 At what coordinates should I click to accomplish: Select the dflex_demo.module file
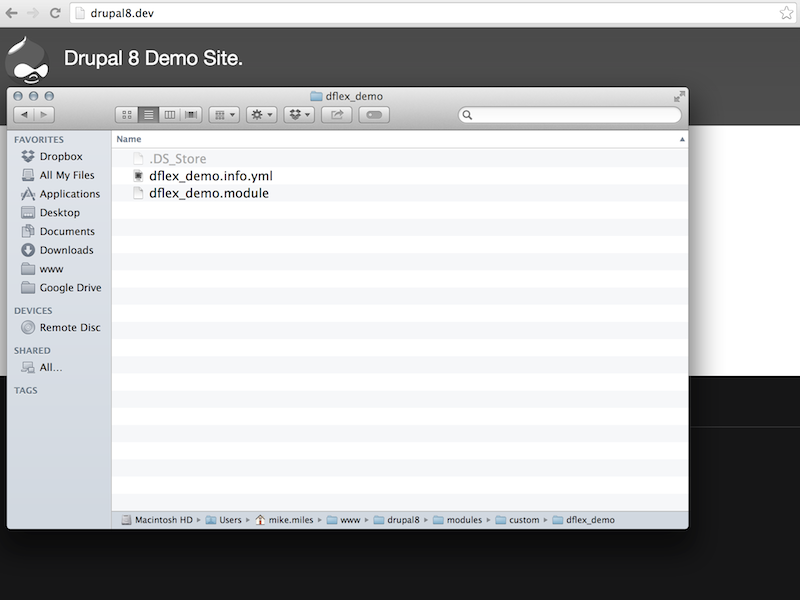click(x=208, y=193)
